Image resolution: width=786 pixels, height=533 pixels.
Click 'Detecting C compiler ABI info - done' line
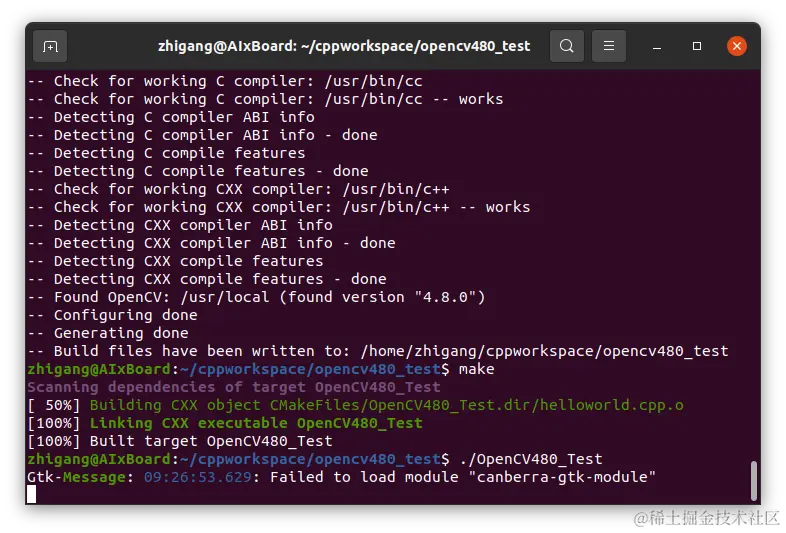(203, 135)
